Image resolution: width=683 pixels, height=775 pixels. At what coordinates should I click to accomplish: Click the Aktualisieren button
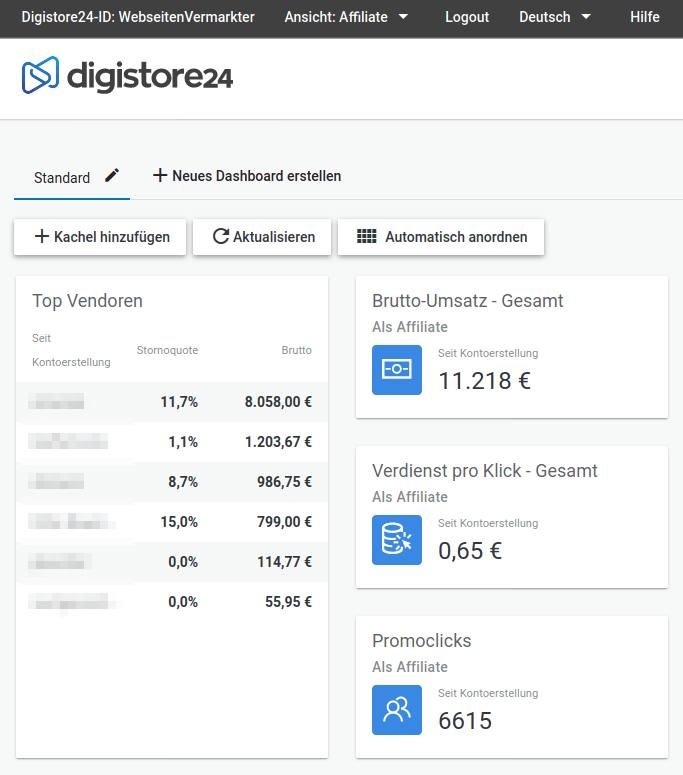click(262, 237)
